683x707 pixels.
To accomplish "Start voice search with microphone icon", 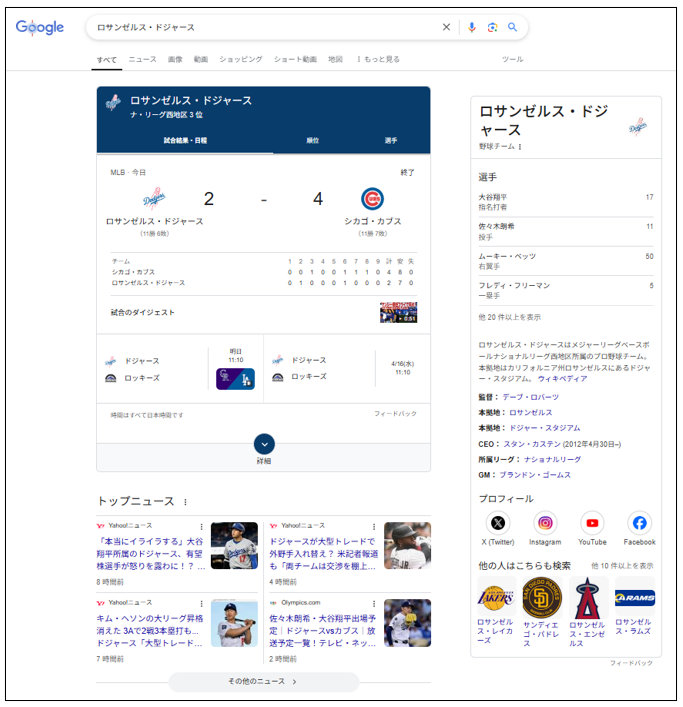I will pyautogui.click(x=472, y=27).
